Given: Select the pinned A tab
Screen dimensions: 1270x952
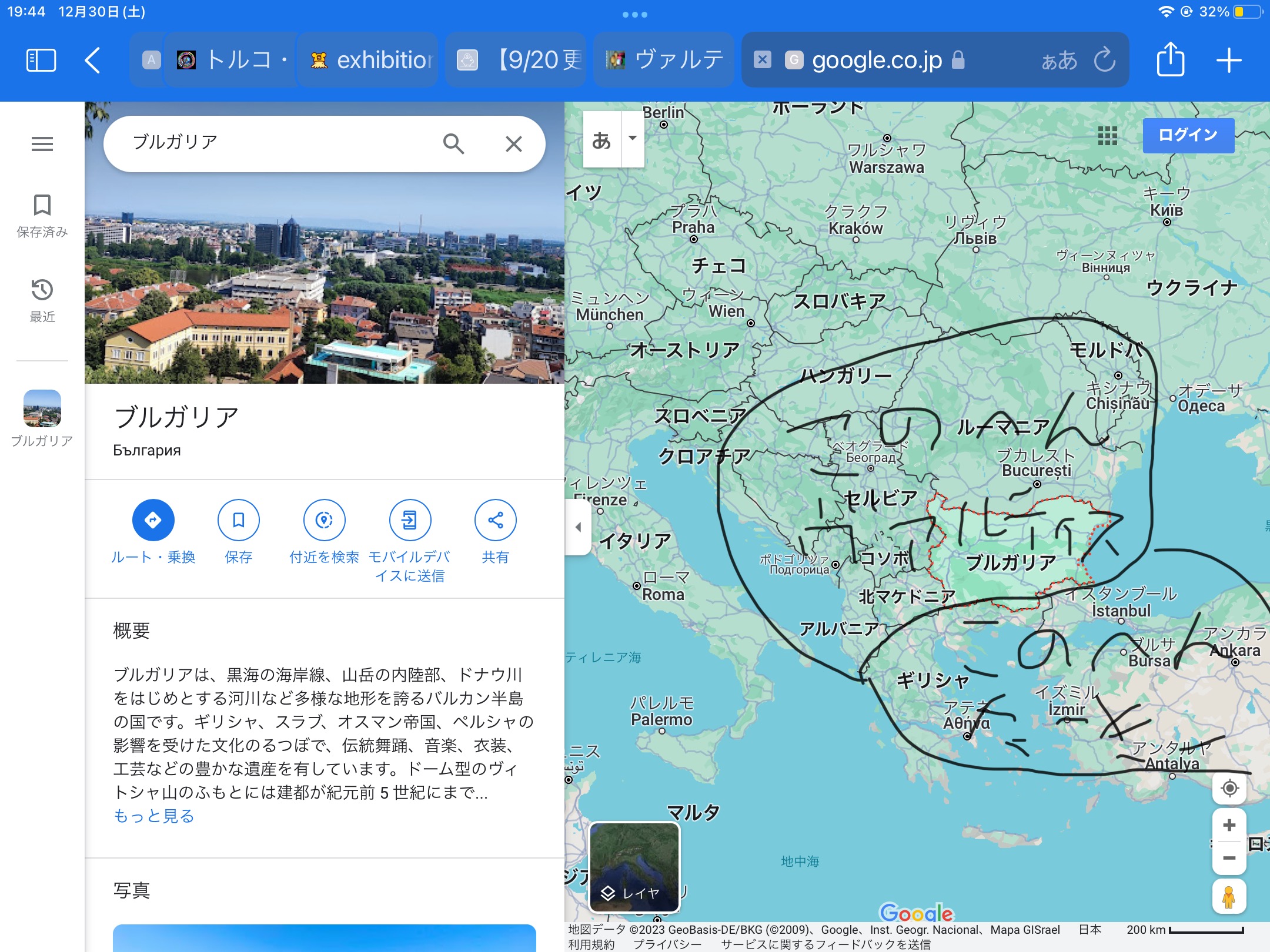Looking at the screenshot, I should point(151,60).
